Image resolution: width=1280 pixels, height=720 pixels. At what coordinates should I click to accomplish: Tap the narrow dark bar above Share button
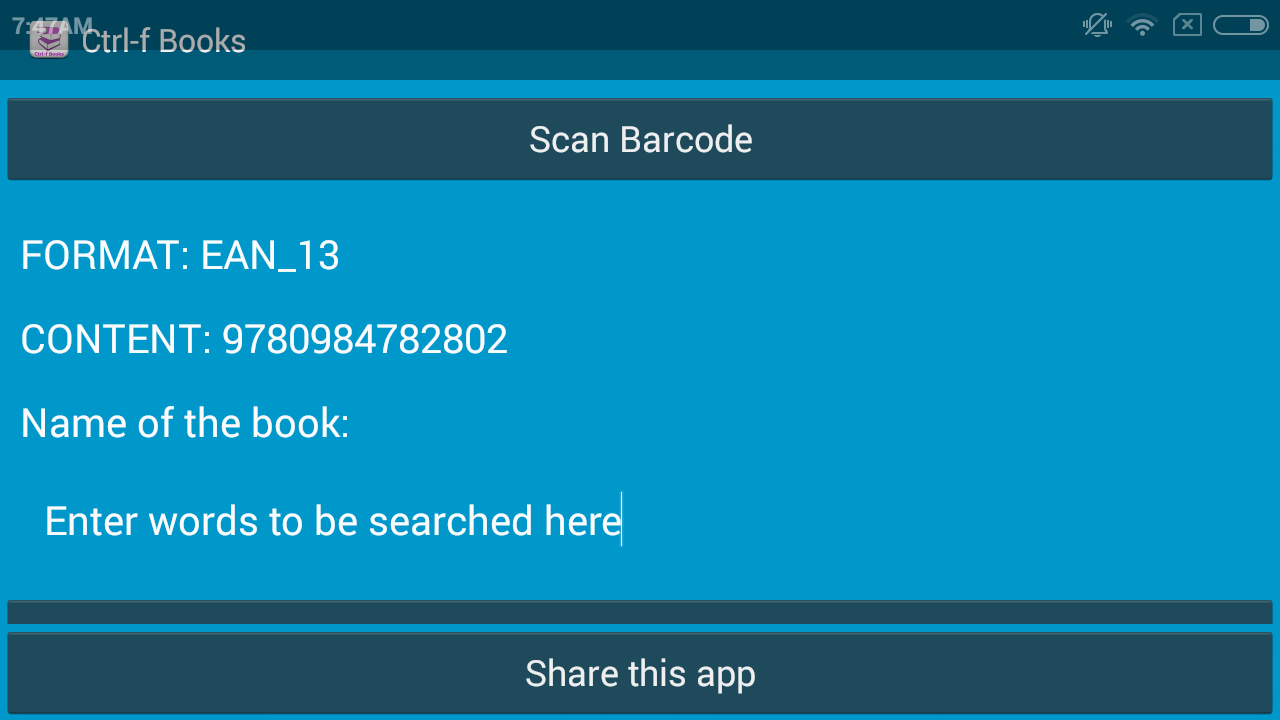click(640, 612)
